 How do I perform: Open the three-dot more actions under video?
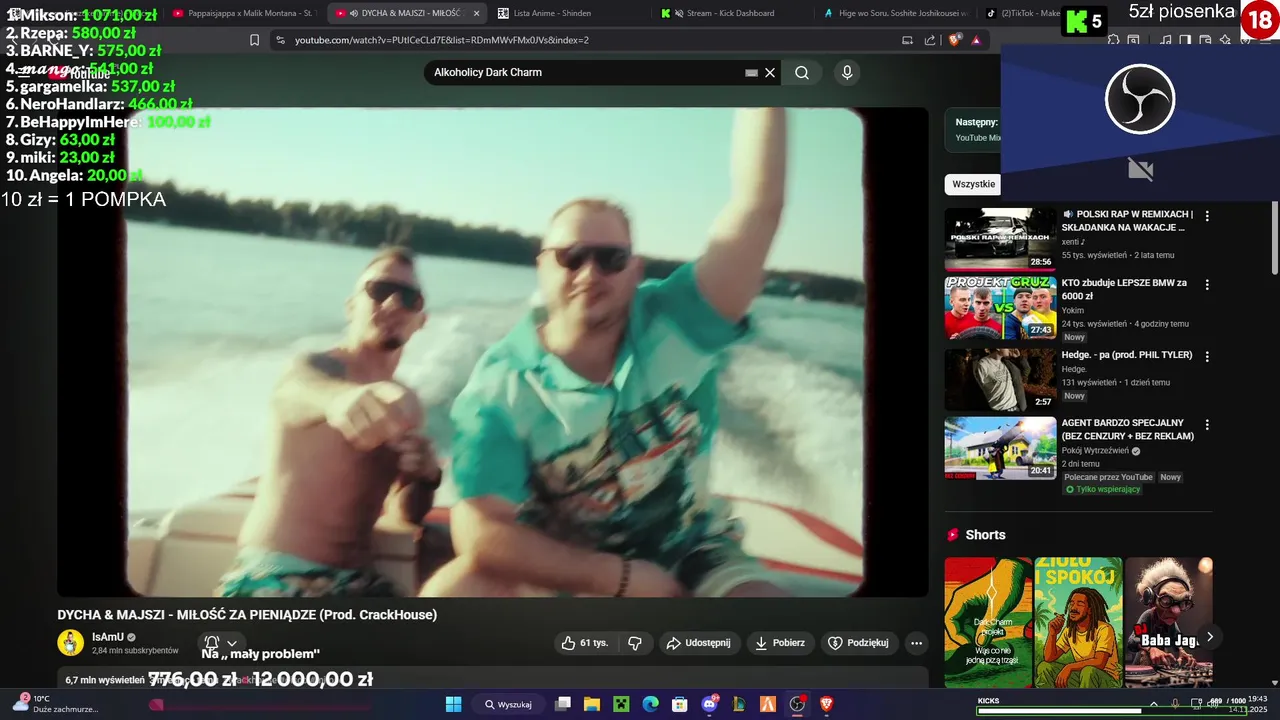[915, 643]
